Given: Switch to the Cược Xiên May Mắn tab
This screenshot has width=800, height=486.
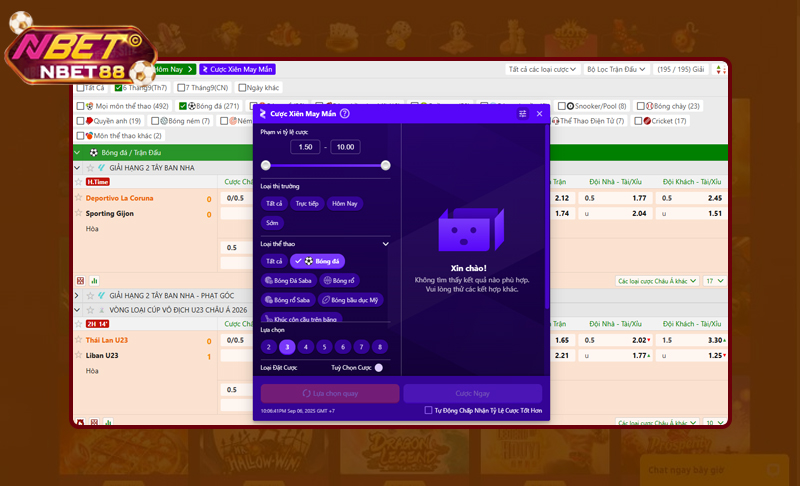Looking at the screenshot, I should tap(237, 70).
